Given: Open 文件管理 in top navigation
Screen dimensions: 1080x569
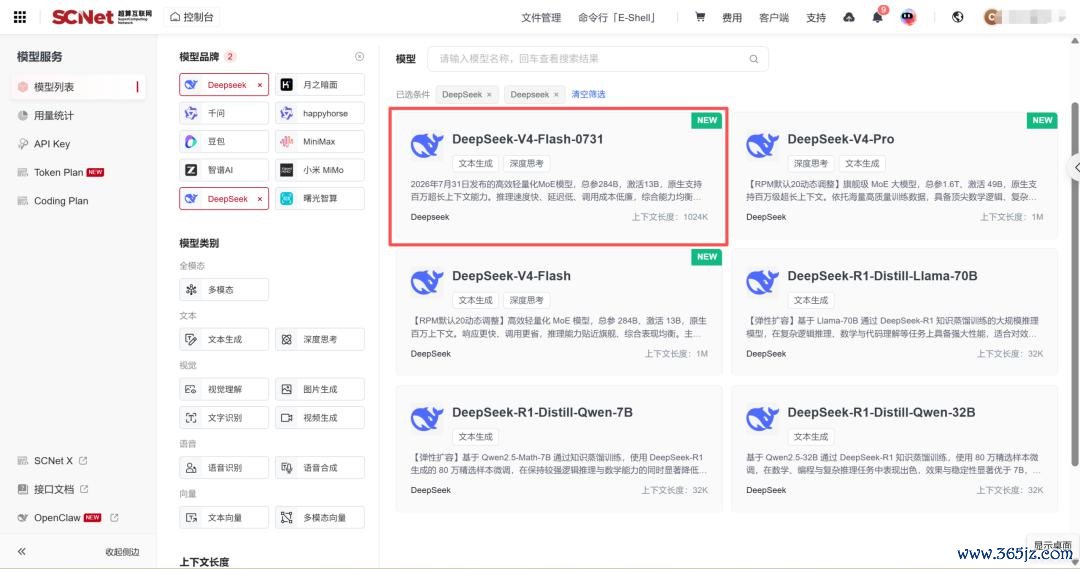Looking at the screenshot, I should point(541,18).
